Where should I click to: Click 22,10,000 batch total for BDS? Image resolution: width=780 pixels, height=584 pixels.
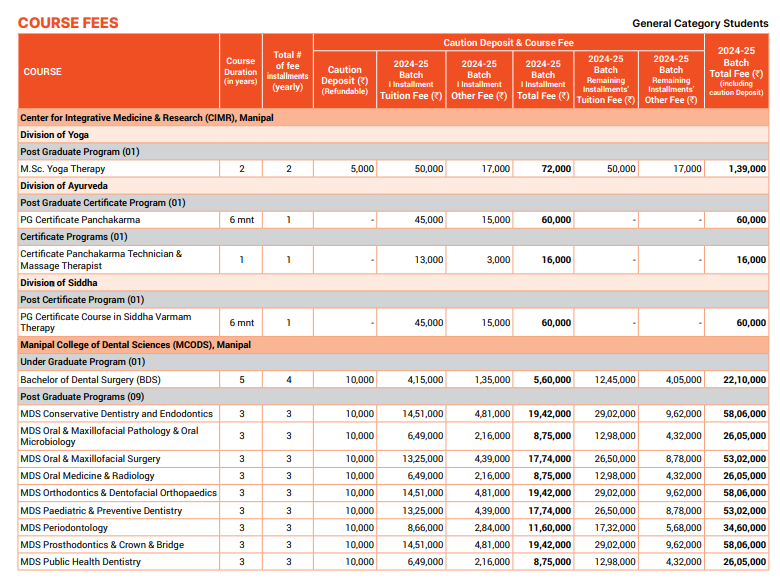click(x=744, y=380)
